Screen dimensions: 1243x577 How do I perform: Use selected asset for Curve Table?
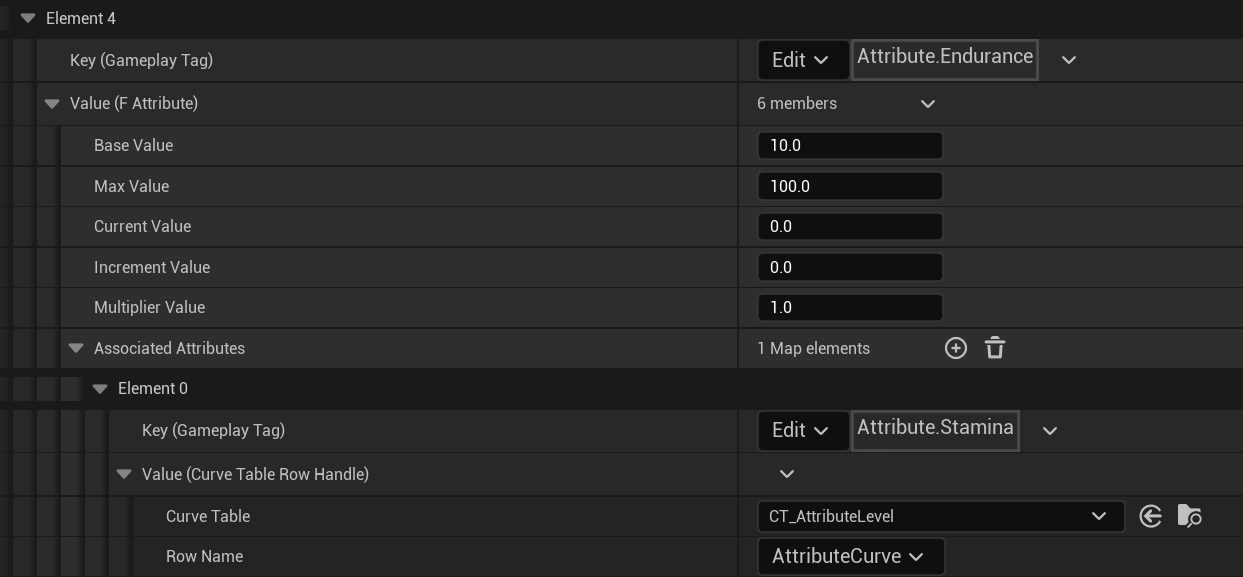click(1151, 516)
